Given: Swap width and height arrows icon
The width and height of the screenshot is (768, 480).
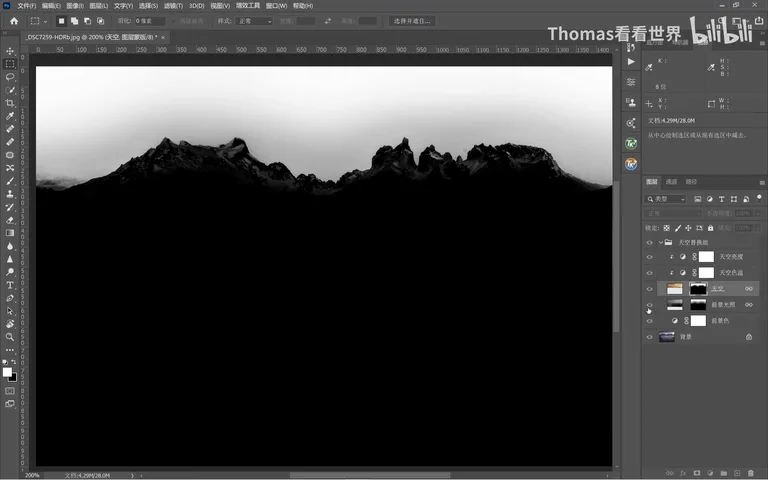Looking at the screenshot, I should [x=328, y=21].
